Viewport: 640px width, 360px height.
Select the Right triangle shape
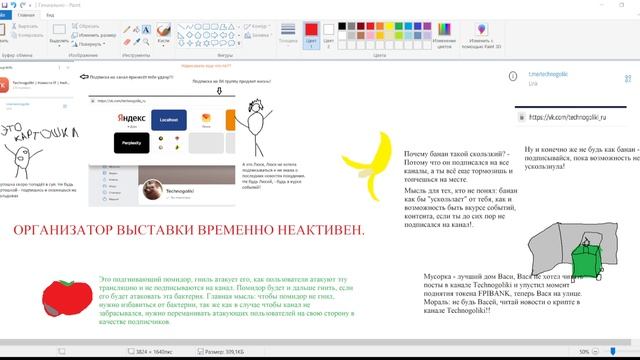pos(181,36)
